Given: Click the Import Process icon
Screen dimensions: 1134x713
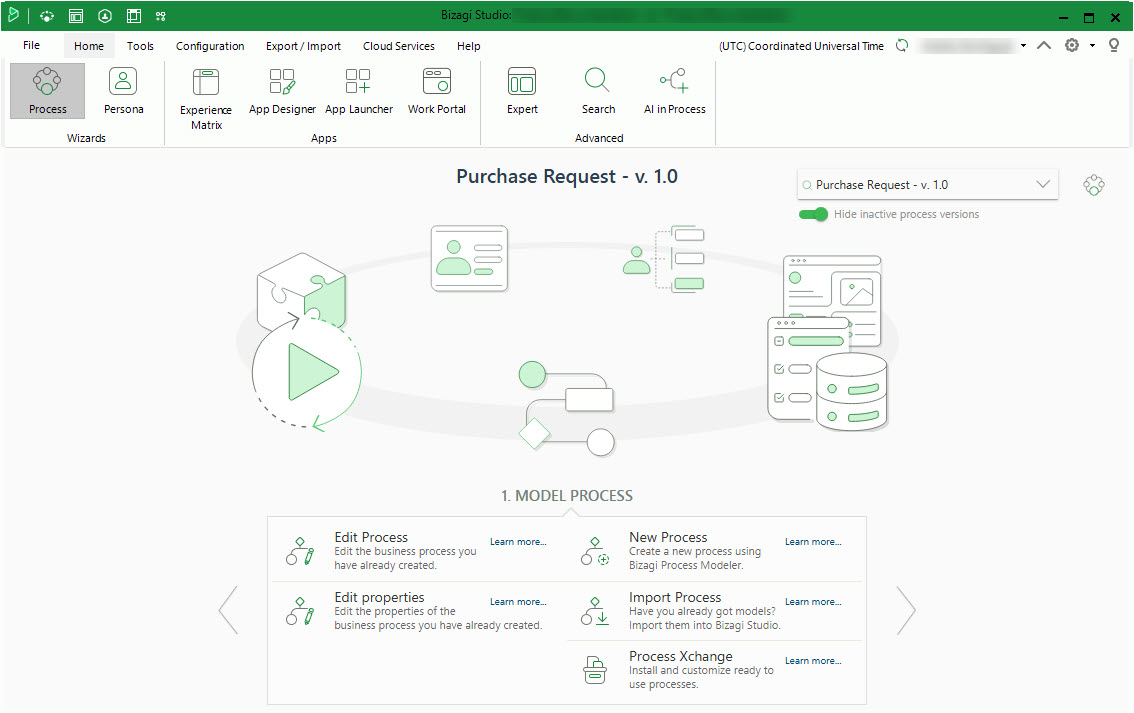Looking at the screenshot, I should 594,611.
